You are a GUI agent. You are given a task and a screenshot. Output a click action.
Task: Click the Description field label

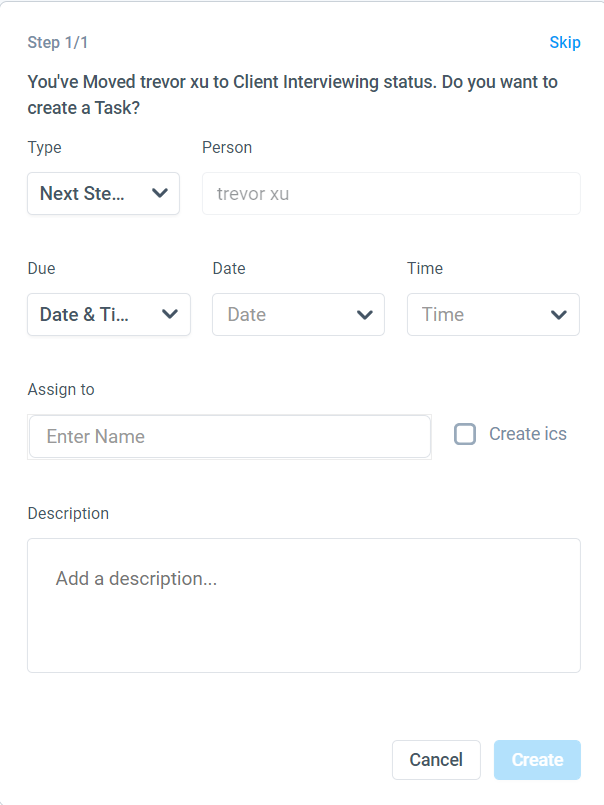tap(68, 513)
